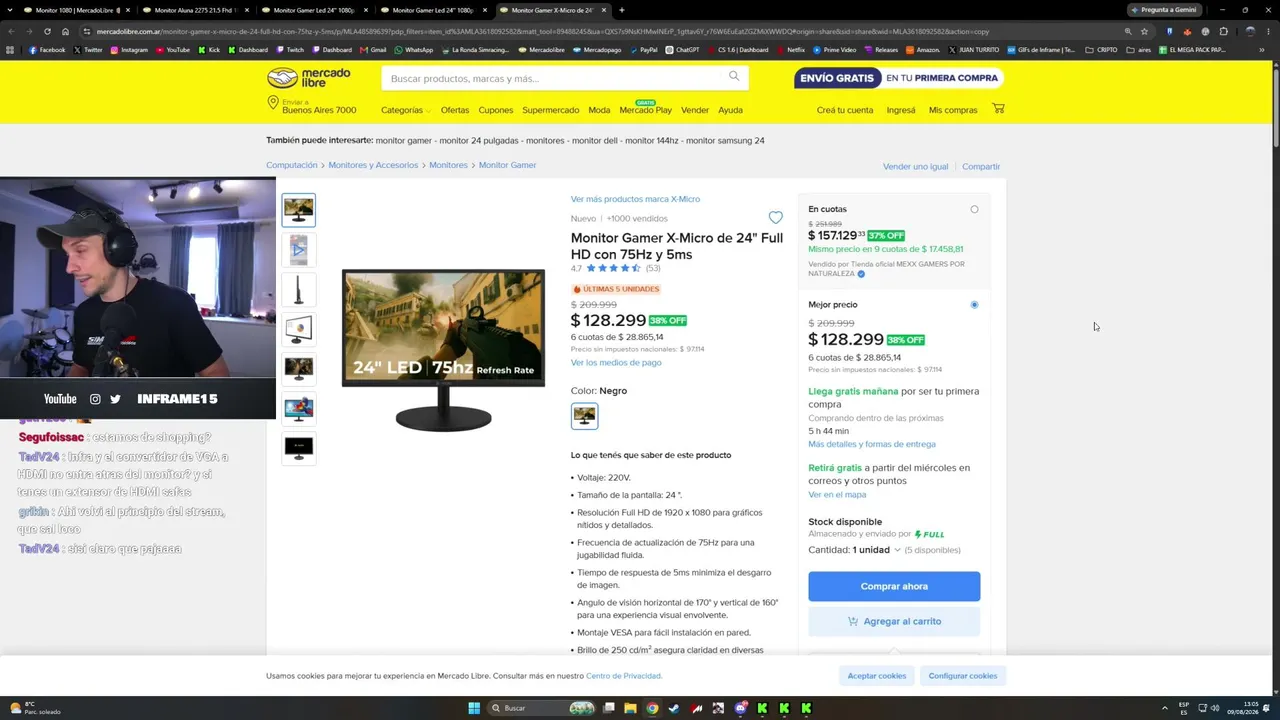Open the PayPal bookmark

(644, 49)
